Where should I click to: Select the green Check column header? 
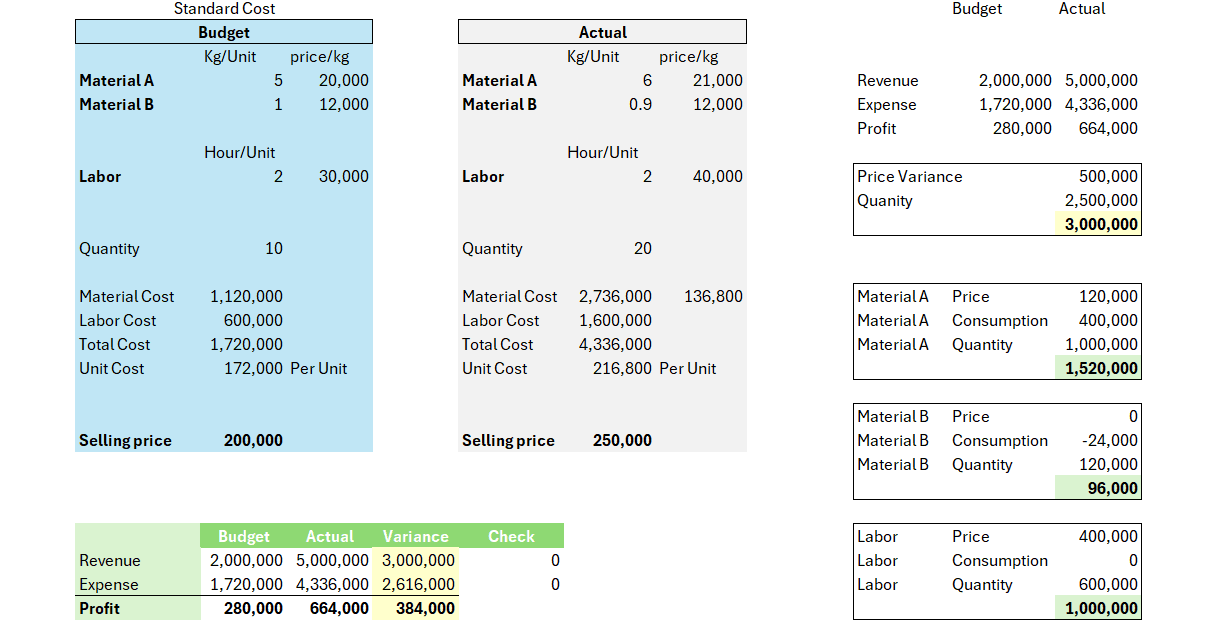pyautogui.click(x=511, y=536)
